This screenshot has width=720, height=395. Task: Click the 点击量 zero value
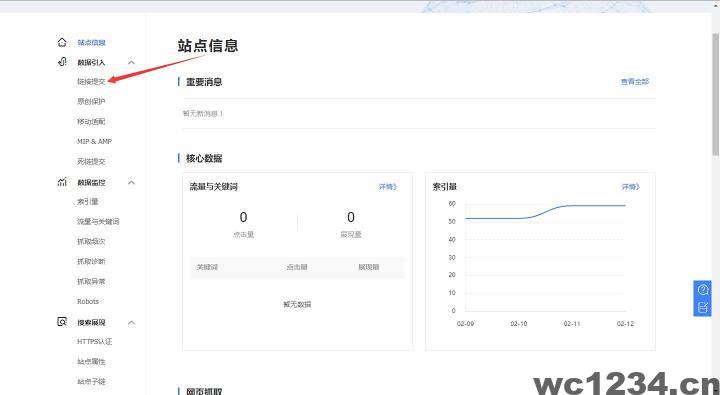click(x=243, y=217)
